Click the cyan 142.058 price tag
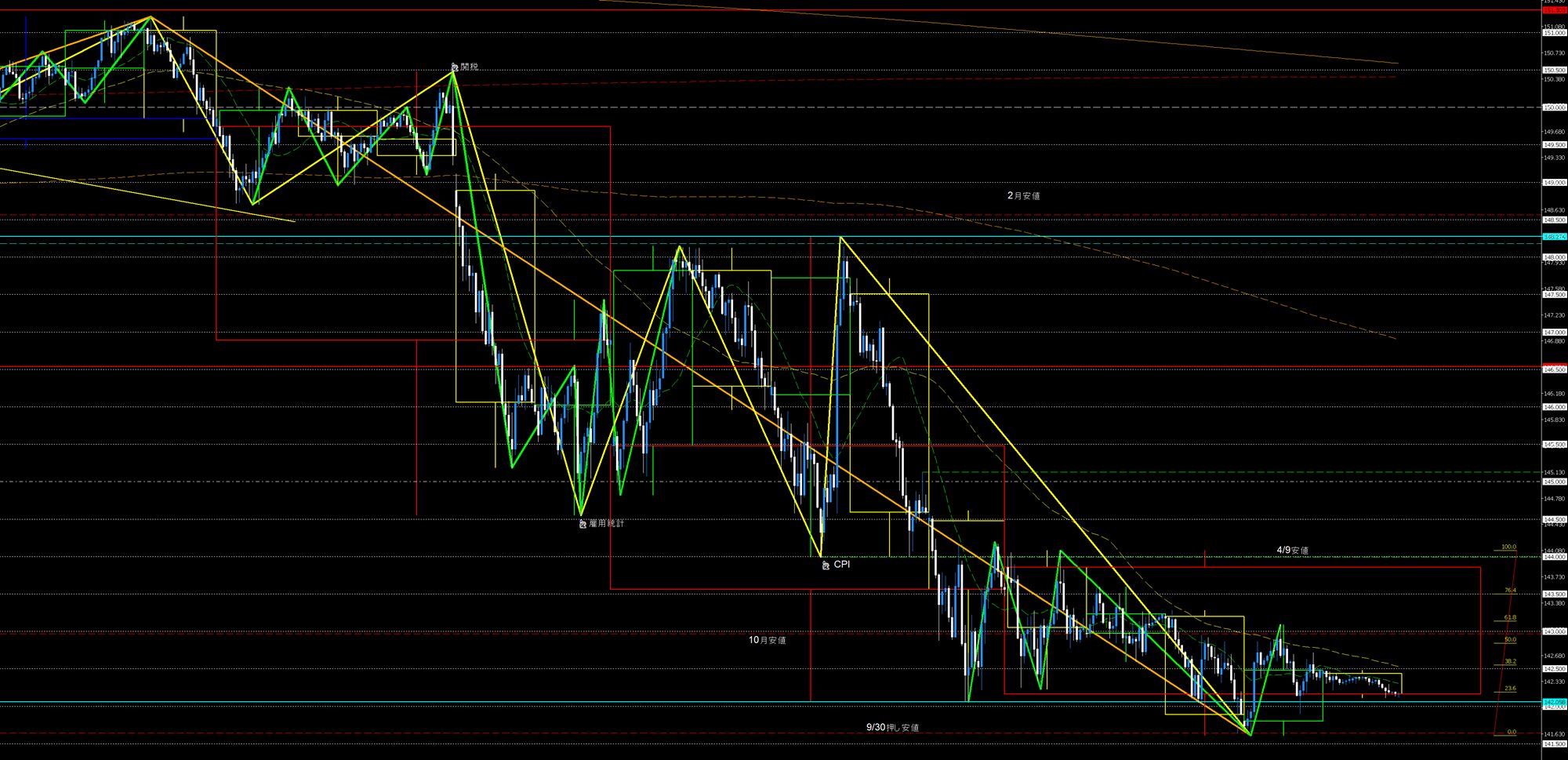The height and width of the screenshot is (760, 1568). point(1554,702)
